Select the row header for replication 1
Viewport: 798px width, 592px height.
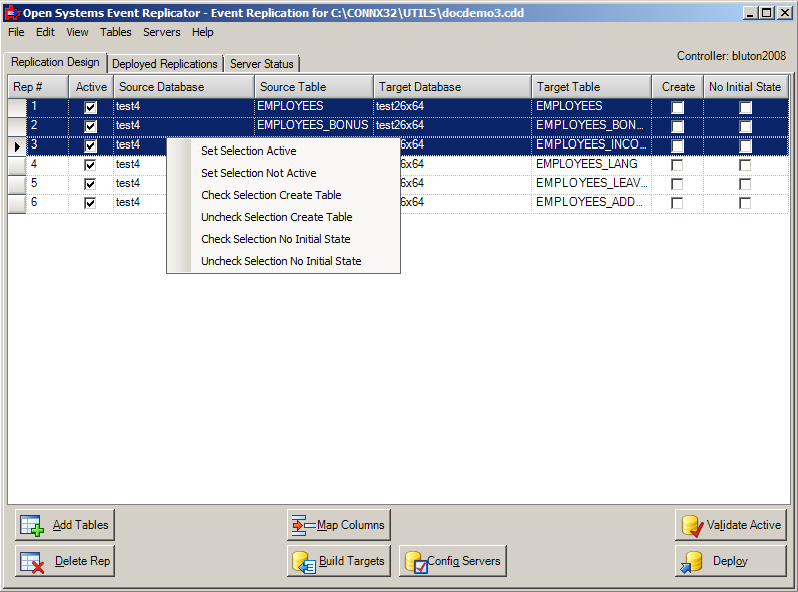click(x=17, y=107)
